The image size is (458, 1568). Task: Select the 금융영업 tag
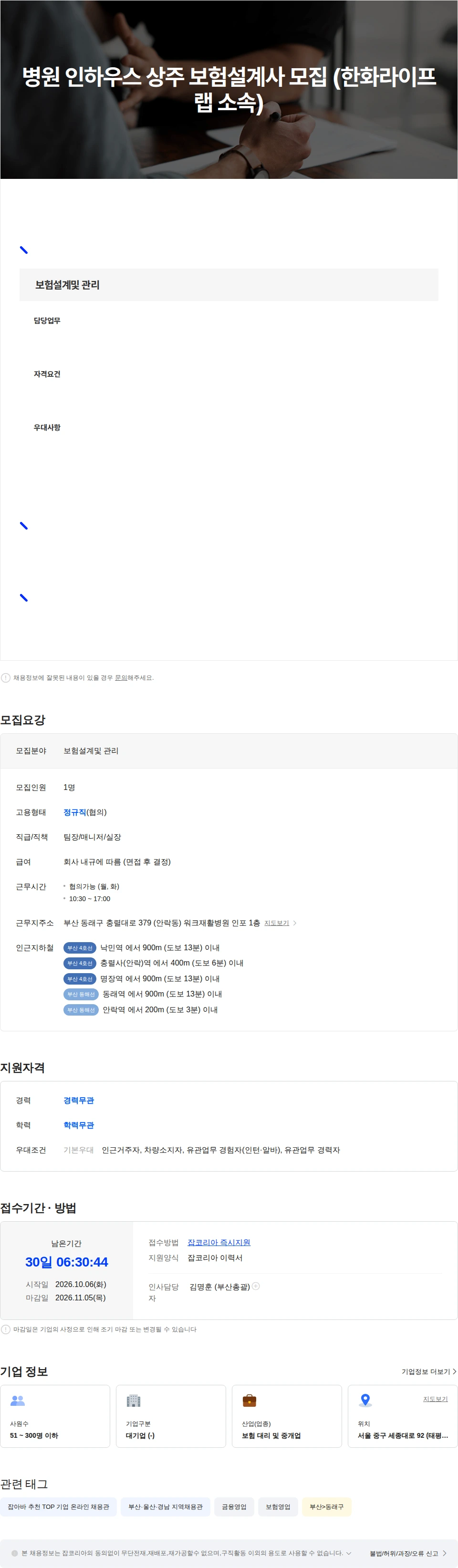click(234, 1506)
